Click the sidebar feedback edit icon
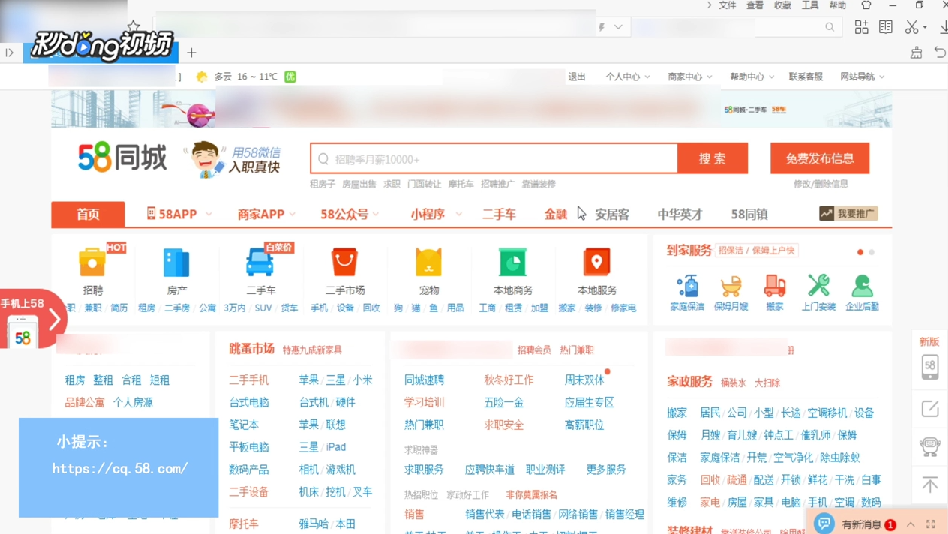This screenshot has width=948, height=534. pos(930,409)
